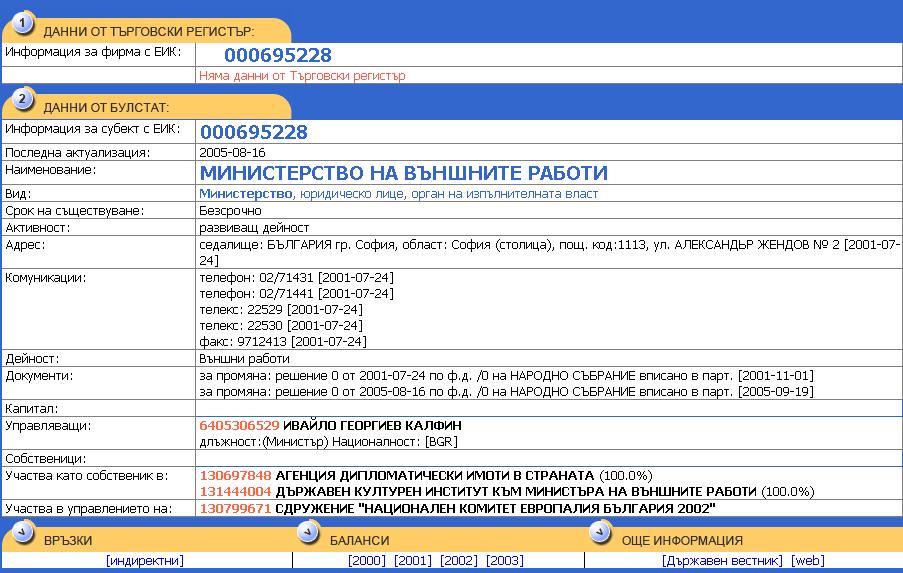Image resolution: width=903 pixels, height=573 pixels.
Task: Click the Собственици: row label
Action: [45, 459]
